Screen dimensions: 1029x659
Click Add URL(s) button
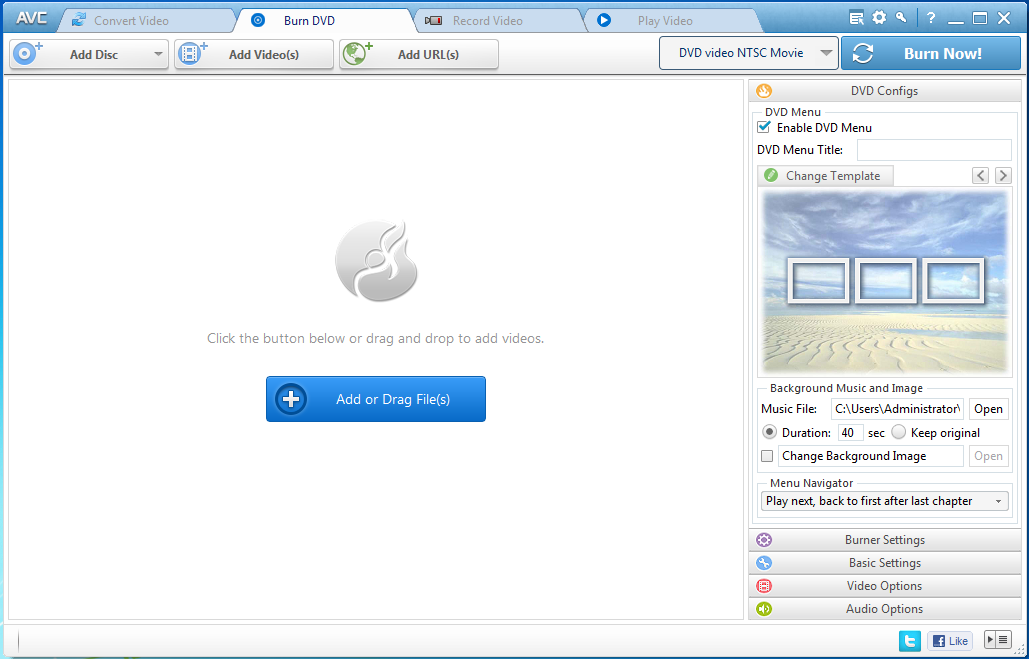pyautogui.click(x=419, y=54)
